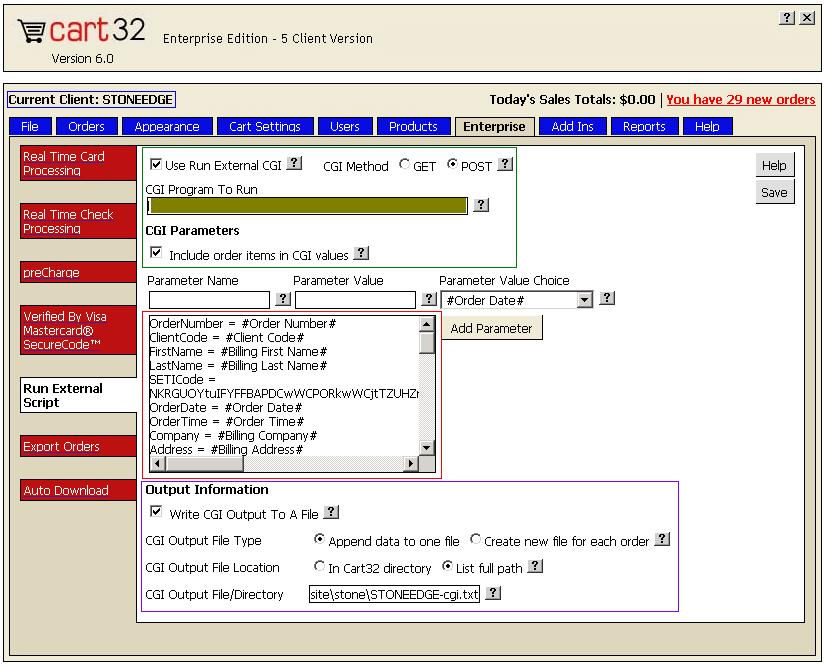Click the question mark icon in title bar
Image resolution: width=825 pixels, height=666 pixels.
[786, 18]
